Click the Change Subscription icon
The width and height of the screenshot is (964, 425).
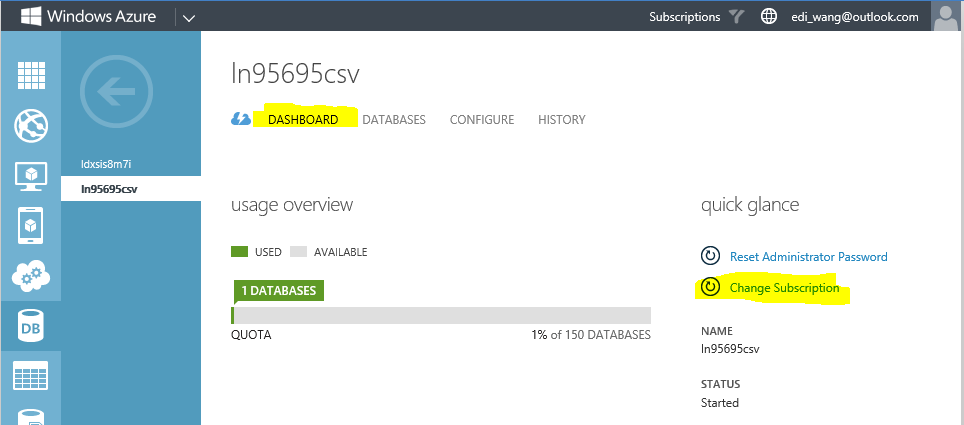tap(710, 287)
